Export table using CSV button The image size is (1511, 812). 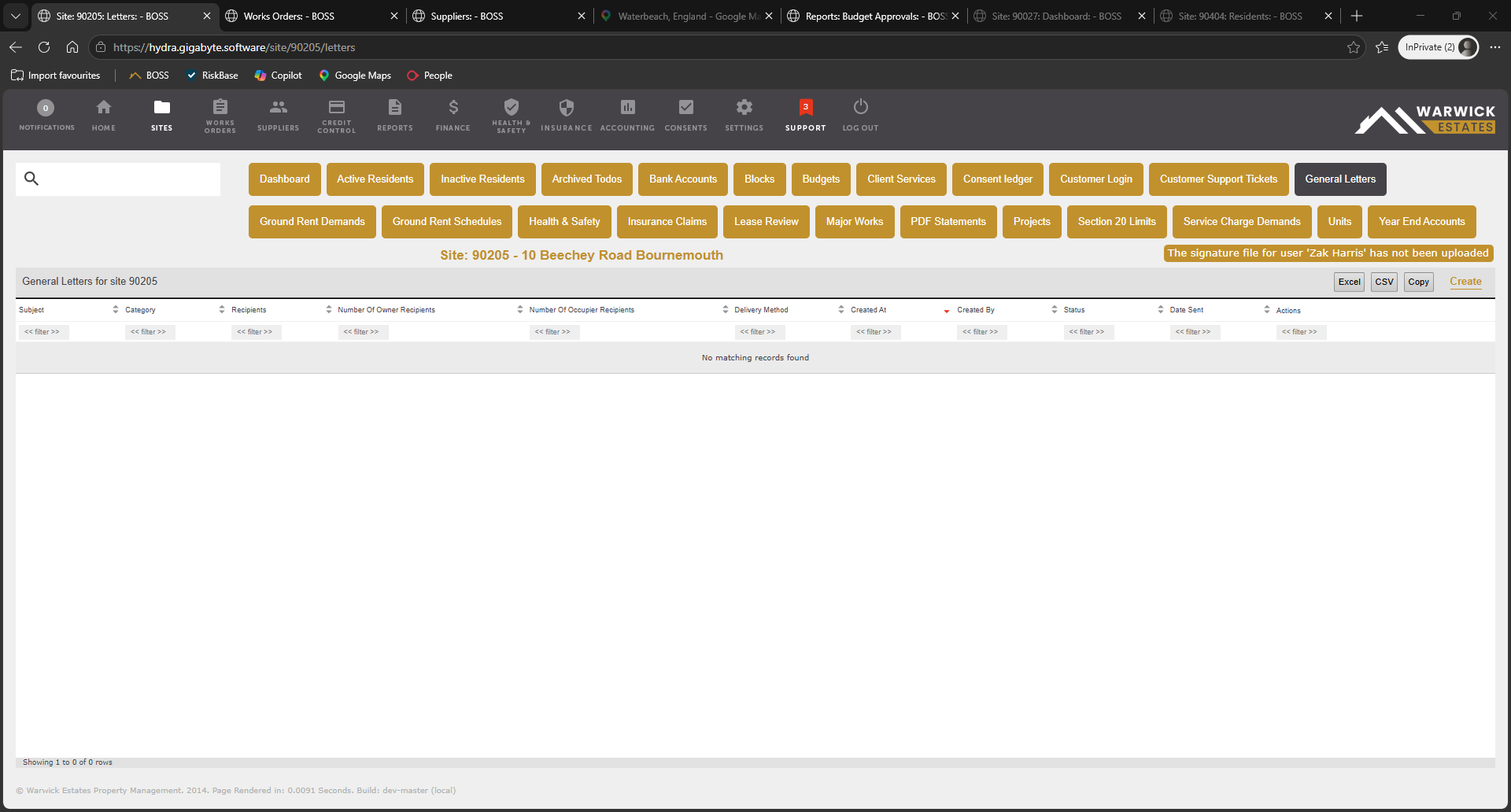[1384, 282]
